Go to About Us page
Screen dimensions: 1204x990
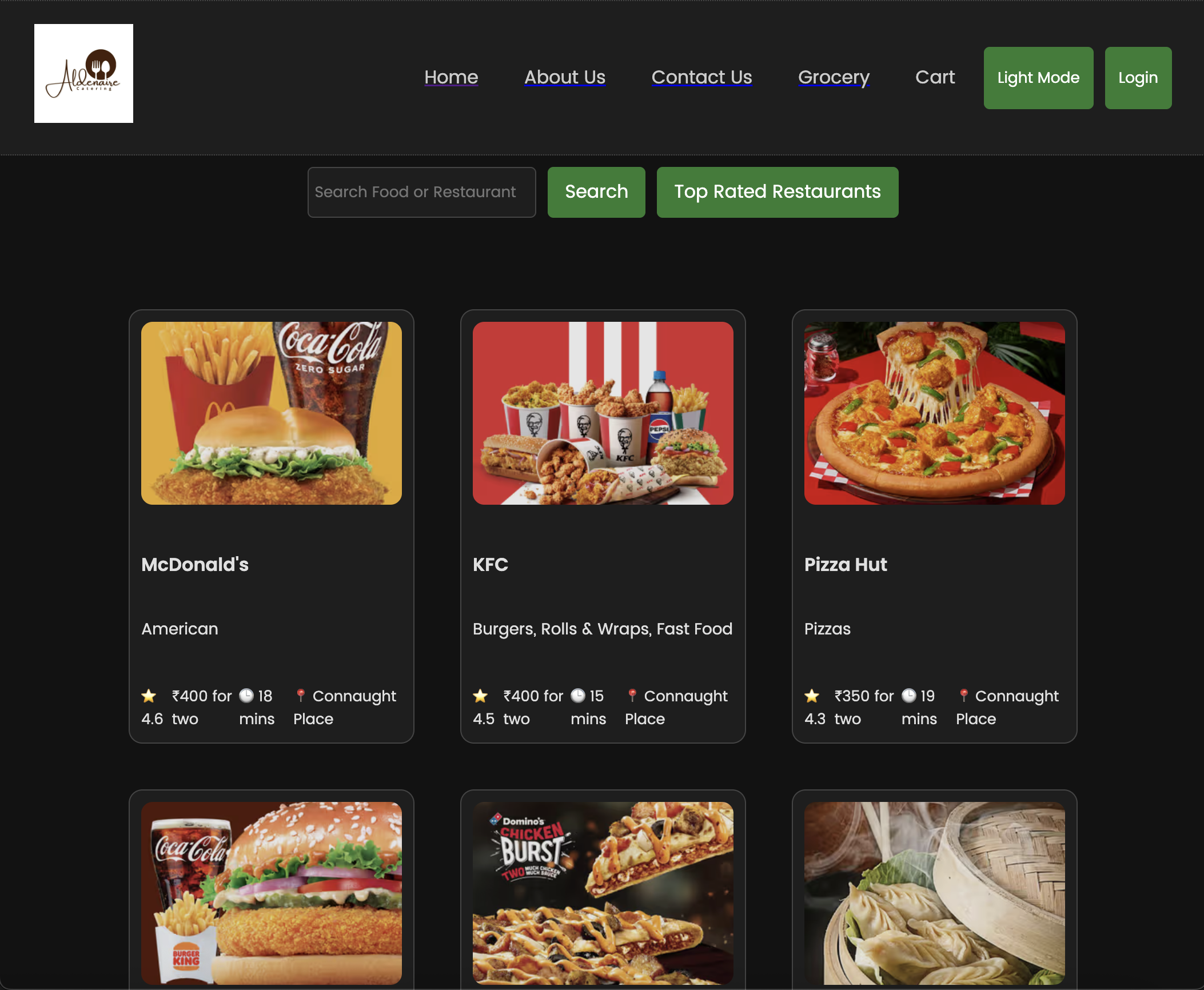pyautogui.click(x=565, y=77)
